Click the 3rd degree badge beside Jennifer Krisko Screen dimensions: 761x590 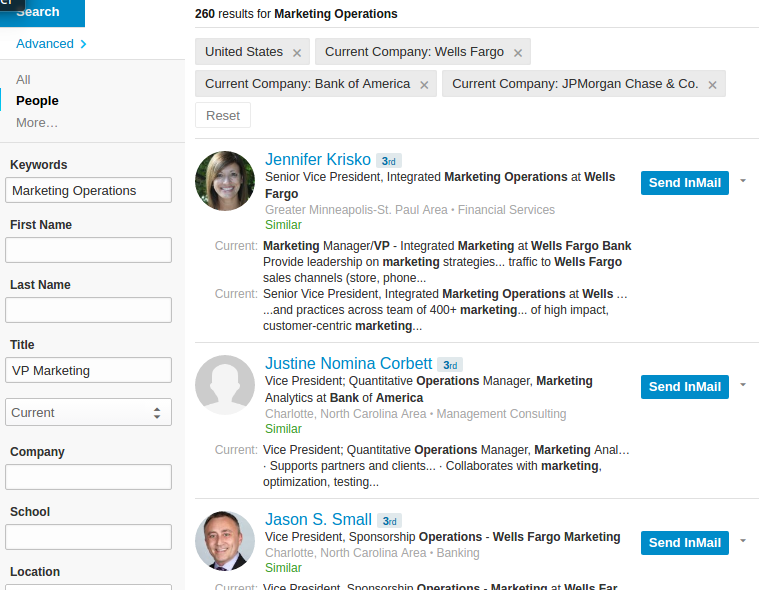[x=389, y=161]
